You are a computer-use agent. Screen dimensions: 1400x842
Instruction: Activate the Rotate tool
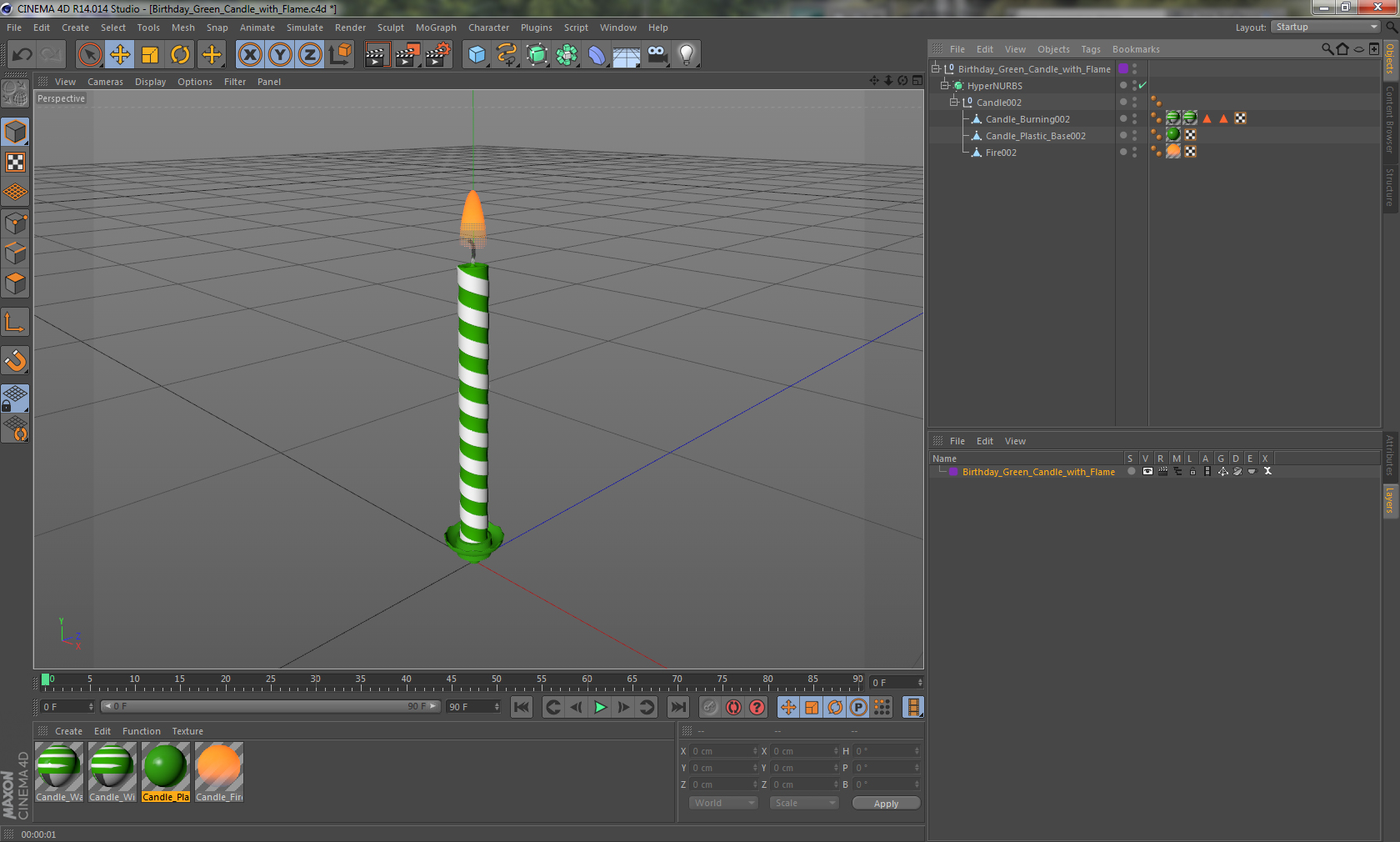tap(180, 55)
